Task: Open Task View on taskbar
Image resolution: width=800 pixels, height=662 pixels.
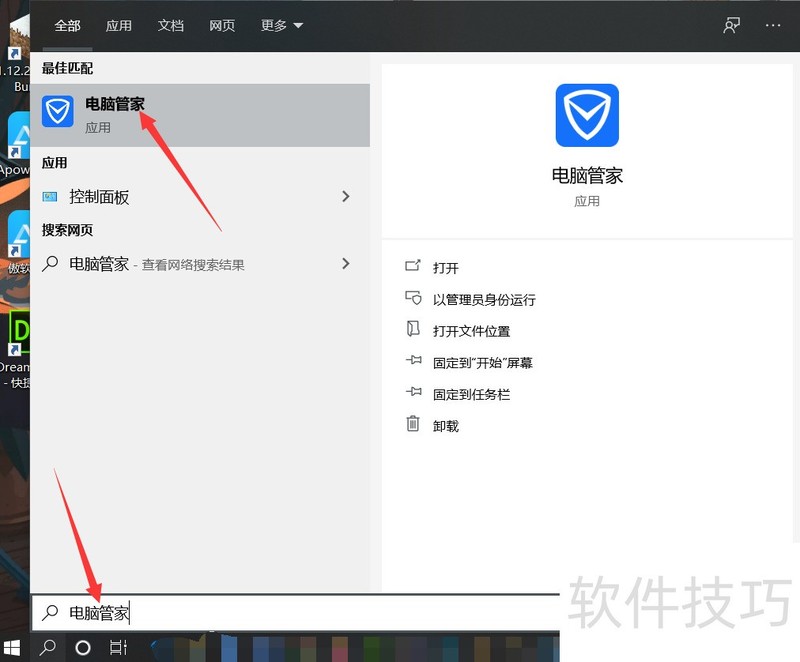Action: click(x=118, y=648)
